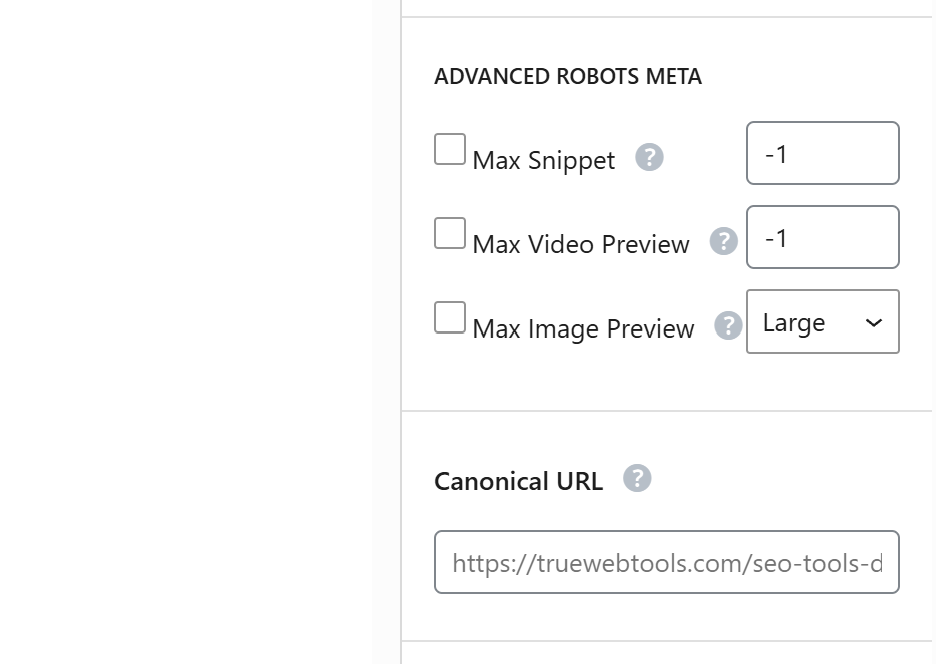The image size is (936, 664).
Task: Click the truewebtools.com placeholder URL text
Action: (x=666, y=563)
